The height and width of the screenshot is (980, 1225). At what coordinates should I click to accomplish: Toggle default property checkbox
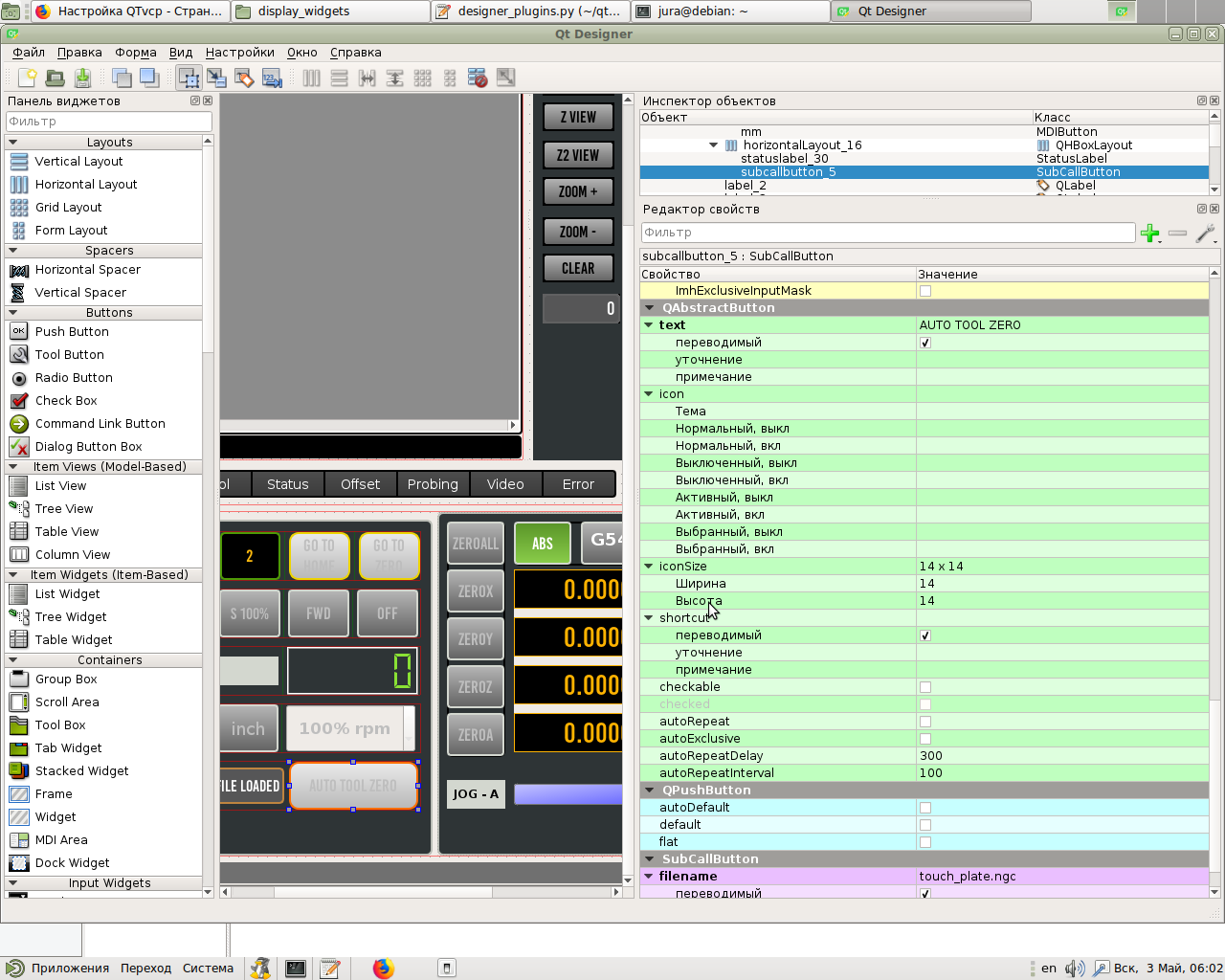tap(925, 825)
